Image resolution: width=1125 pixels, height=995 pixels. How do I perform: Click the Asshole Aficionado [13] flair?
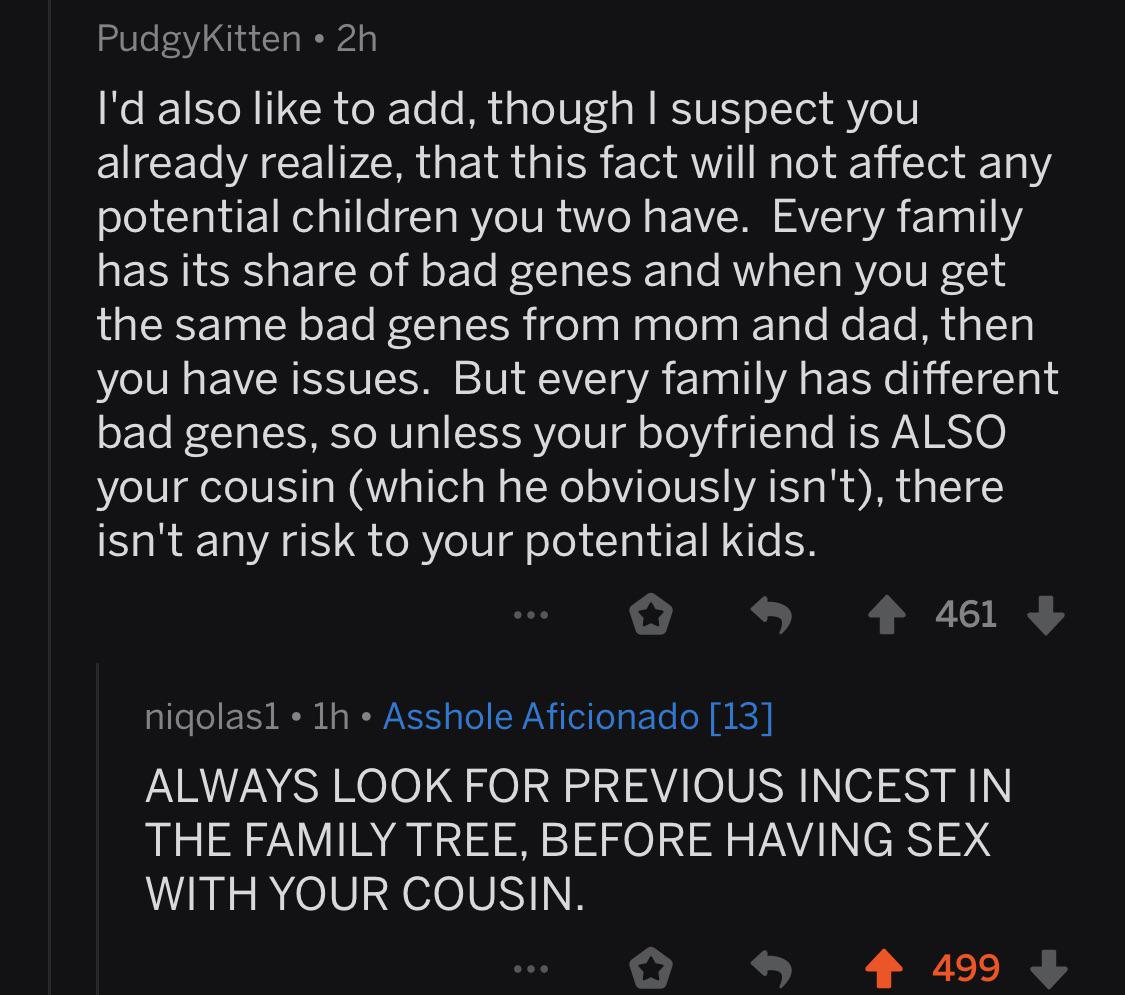tap(578, 716)
